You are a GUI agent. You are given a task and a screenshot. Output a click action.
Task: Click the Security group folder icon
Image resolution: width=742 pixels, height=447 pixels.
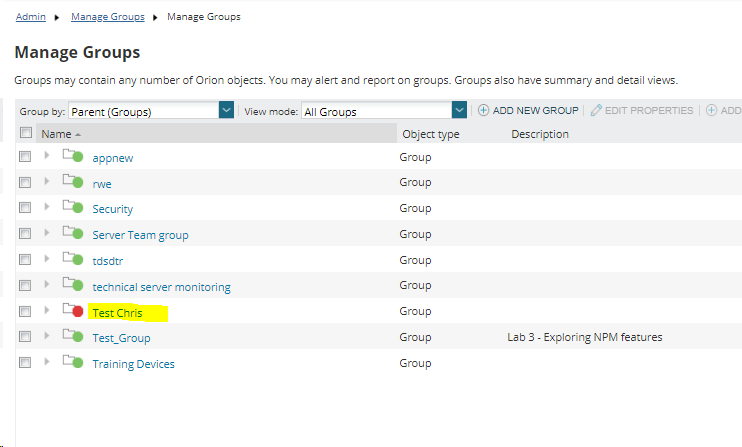click(73, 207)
